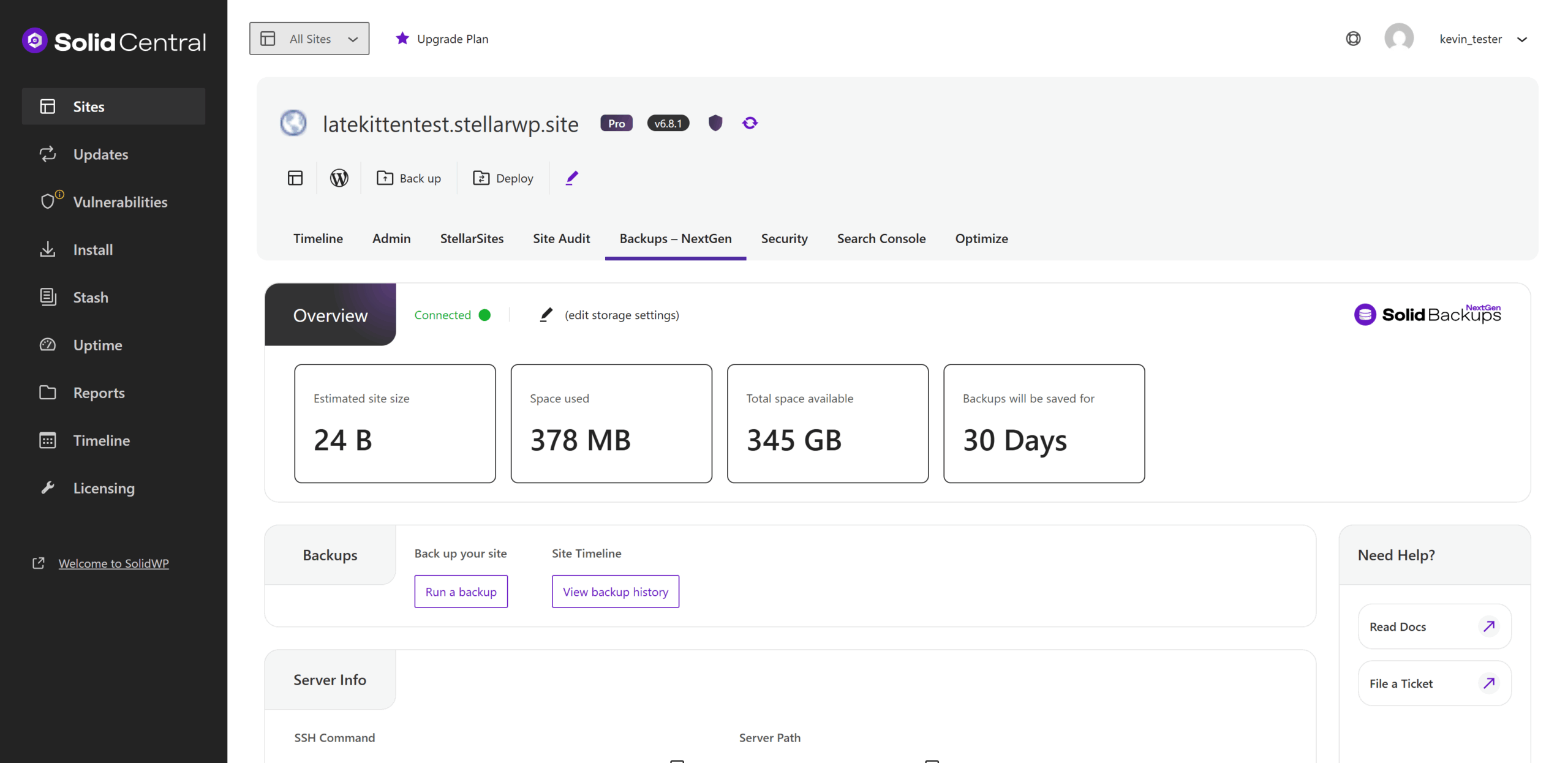Image resolution: width=1568 pixels, height=763 pixels.
Task: Click the help lifesaver icon top right
Action: pyautogui.click(x=1354, y=38)
